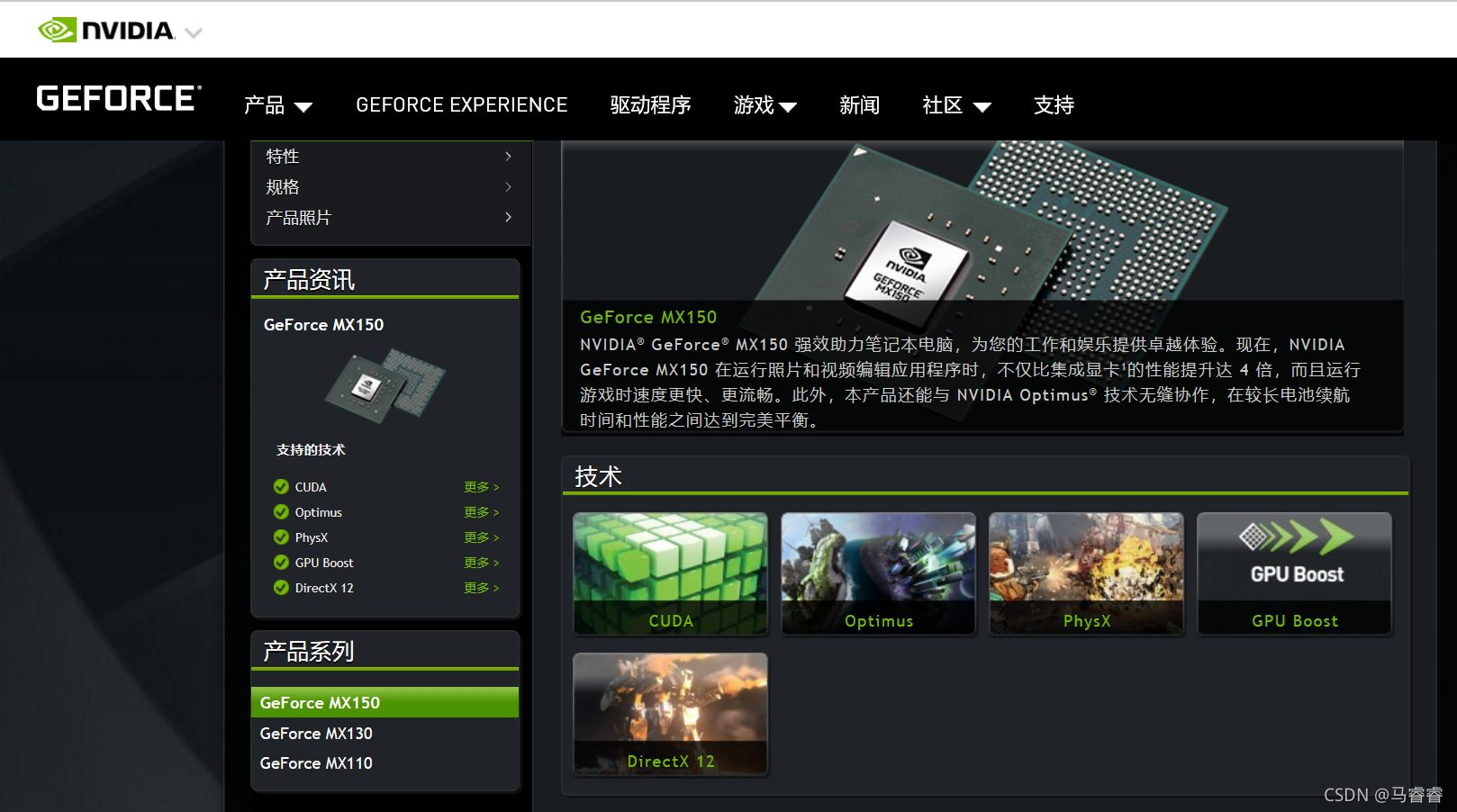Open 驱动程序 in the navigation bar
The width and height of the screenshot is (1457, 812).
pos(650,105)
